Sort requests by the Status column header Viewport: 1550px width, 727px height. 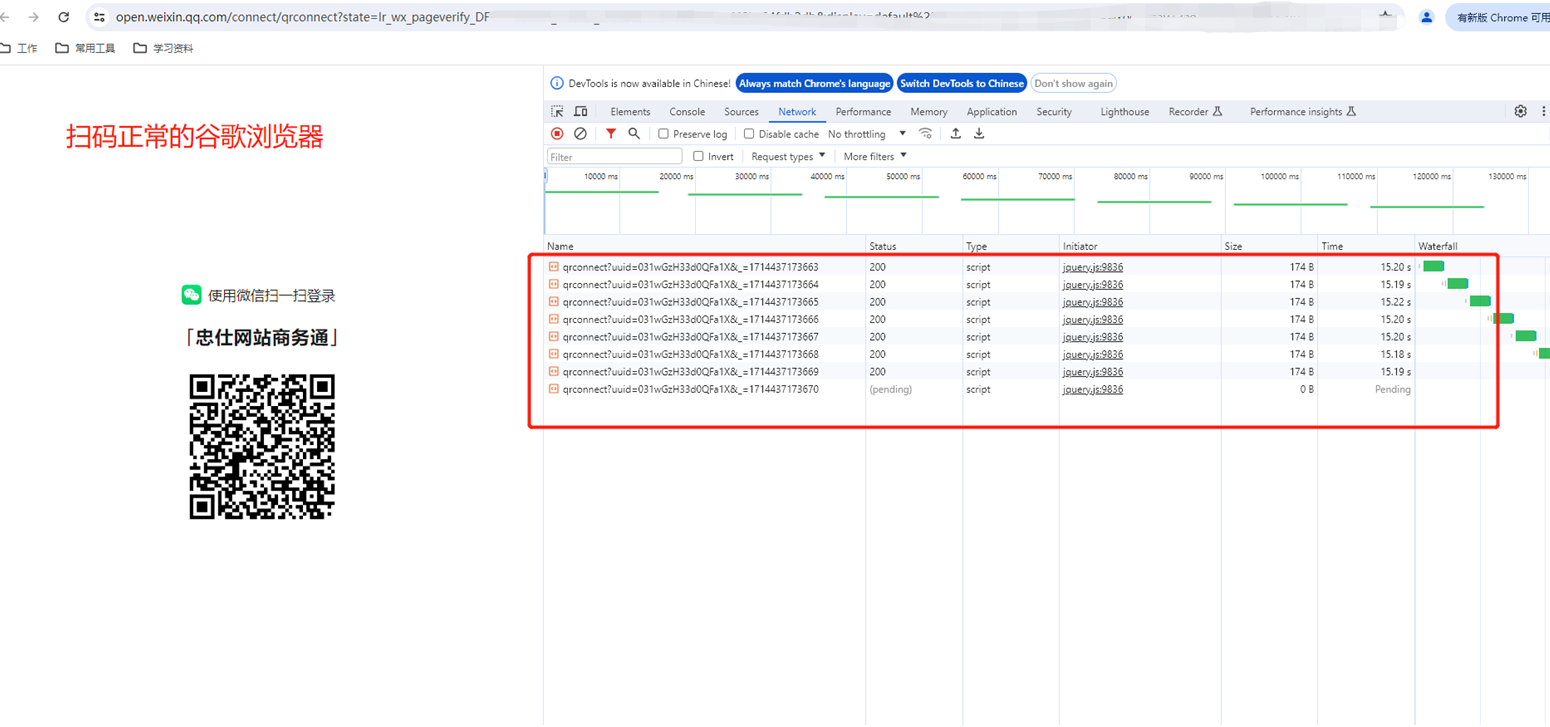[914, 246]
